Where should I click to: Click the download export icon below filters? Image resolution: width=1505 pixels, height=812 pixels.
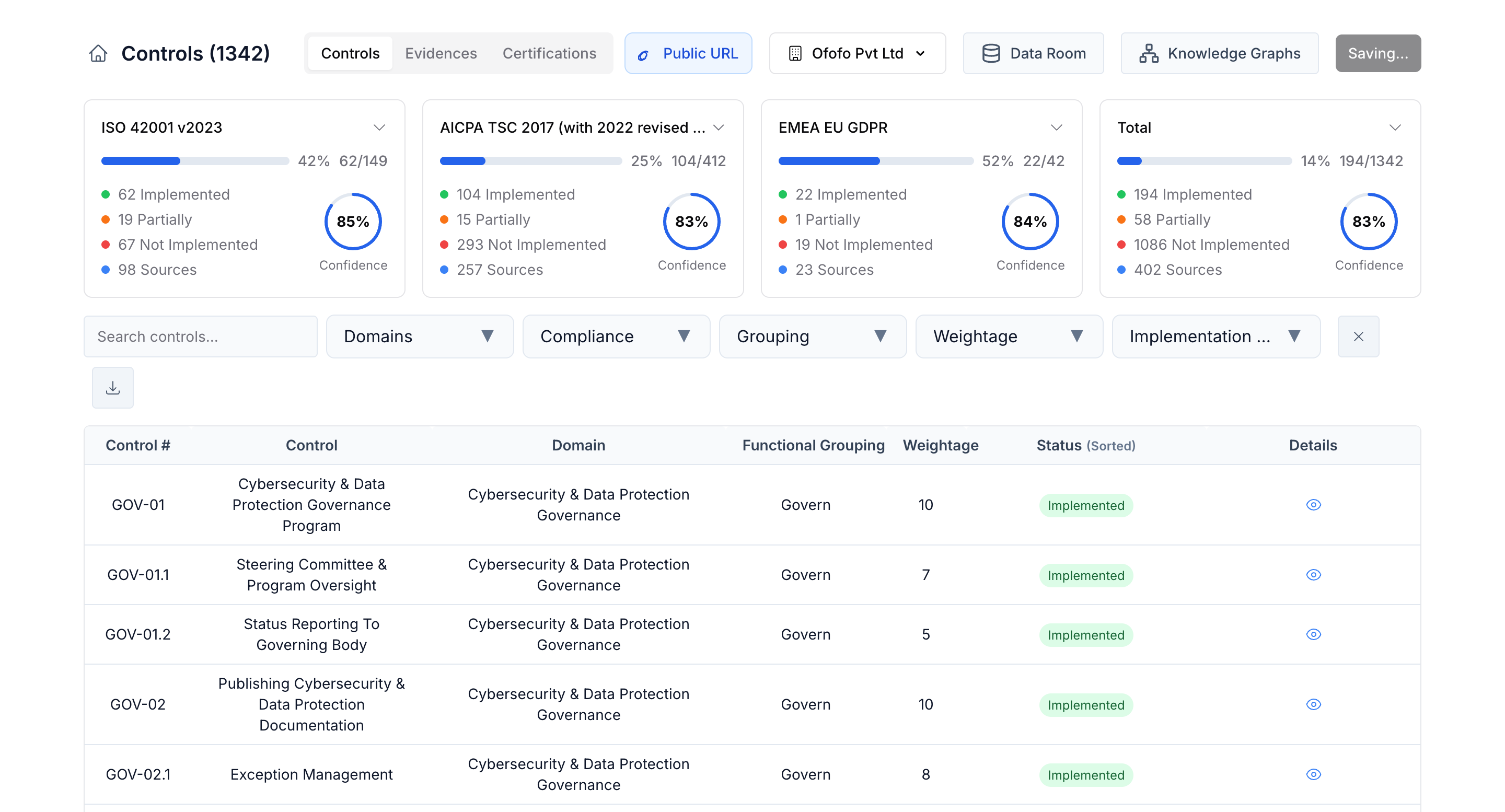click(112, 387)
